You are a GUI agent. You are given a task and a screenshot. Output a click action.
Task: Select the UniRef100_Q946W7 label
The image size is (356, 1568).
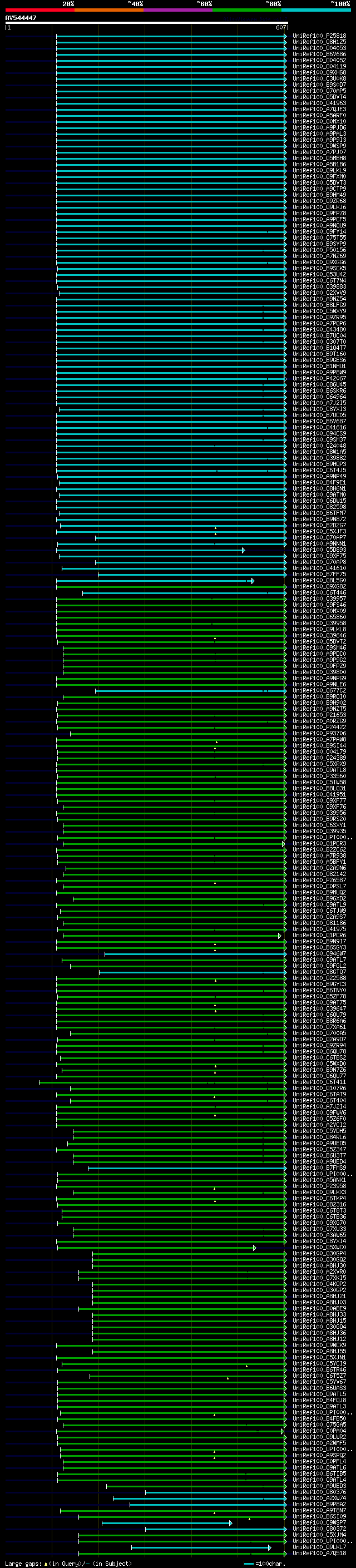(319, 954)
